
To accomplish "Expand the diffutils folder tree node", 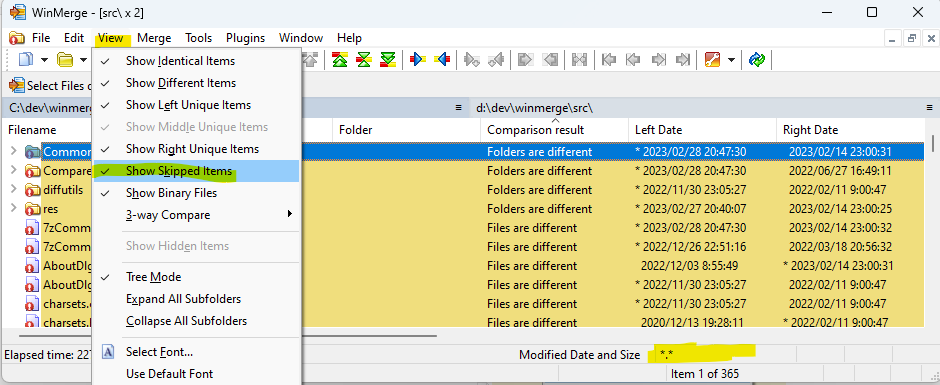I will (14, 190).
